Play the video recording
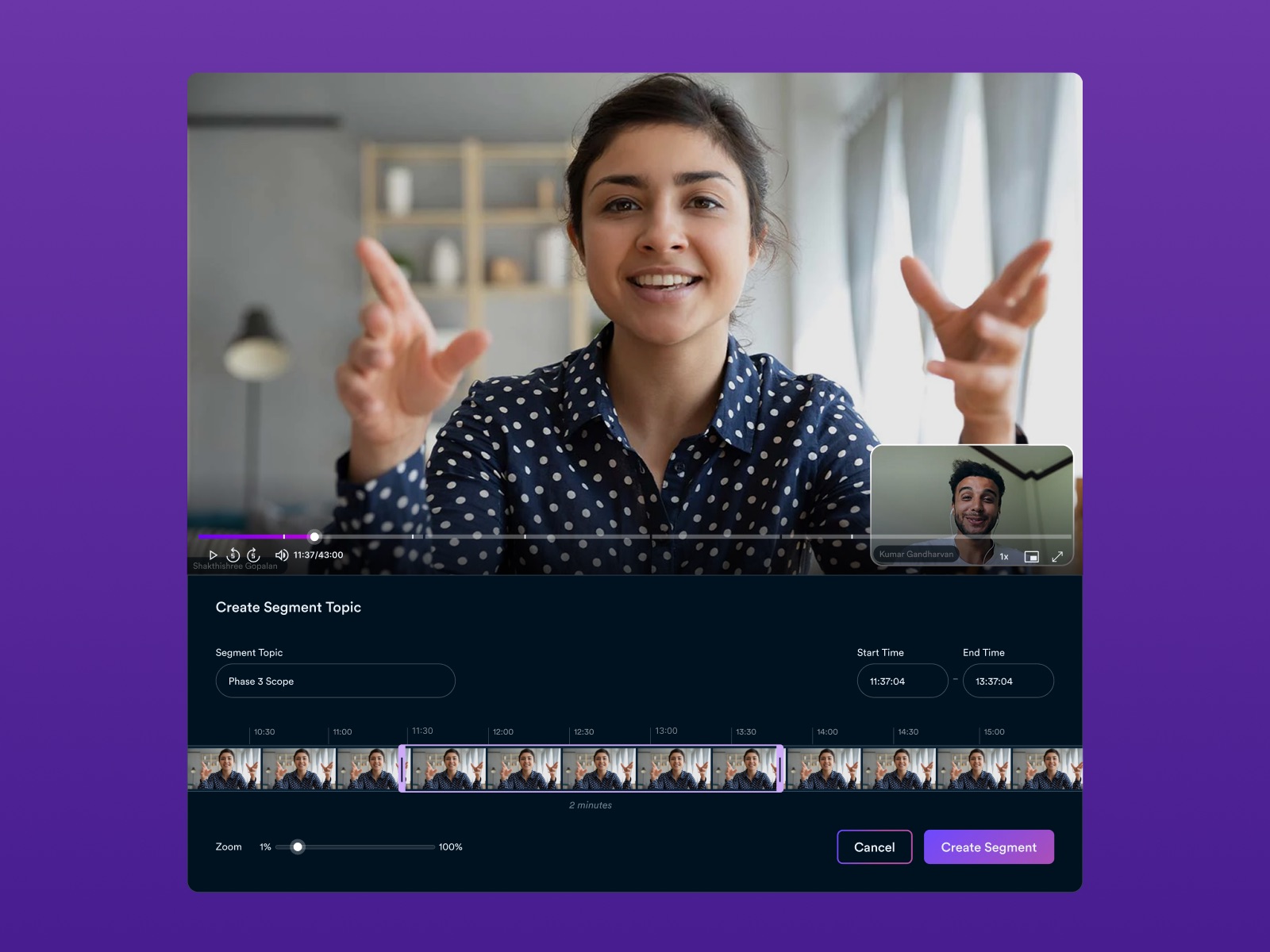This screenshot has height=952, width=1270. click(213, 555)
